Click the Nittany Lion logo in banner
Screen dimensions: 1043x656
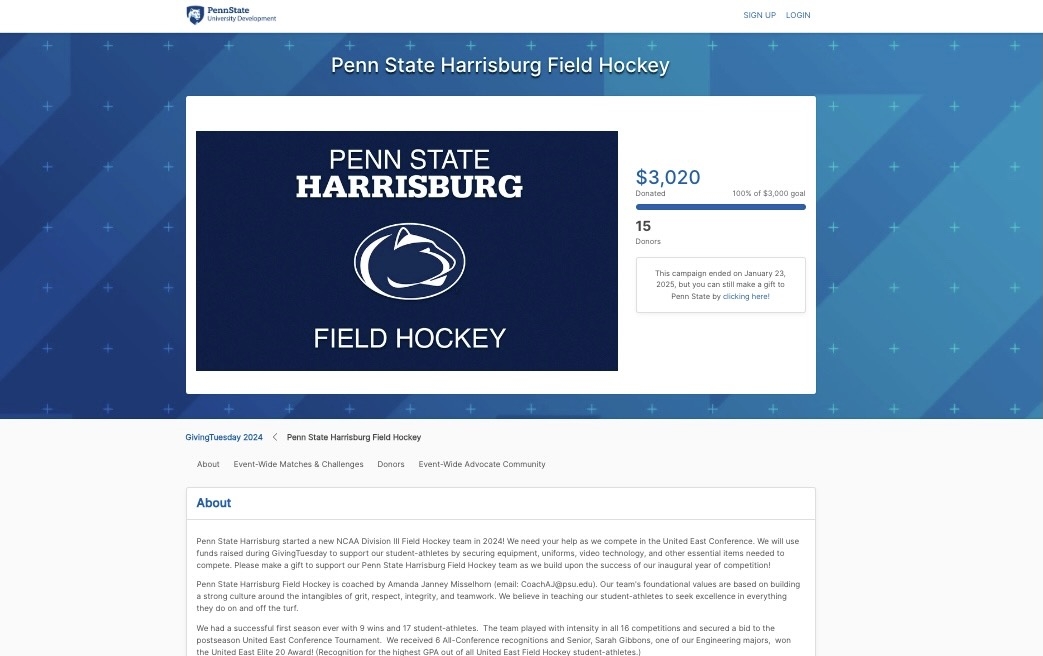409,261
